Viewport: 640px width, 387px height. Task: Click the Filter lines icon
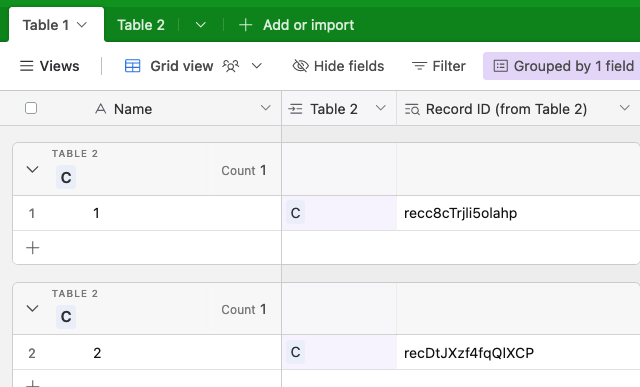pyautogui.click(x=419, y=66)
